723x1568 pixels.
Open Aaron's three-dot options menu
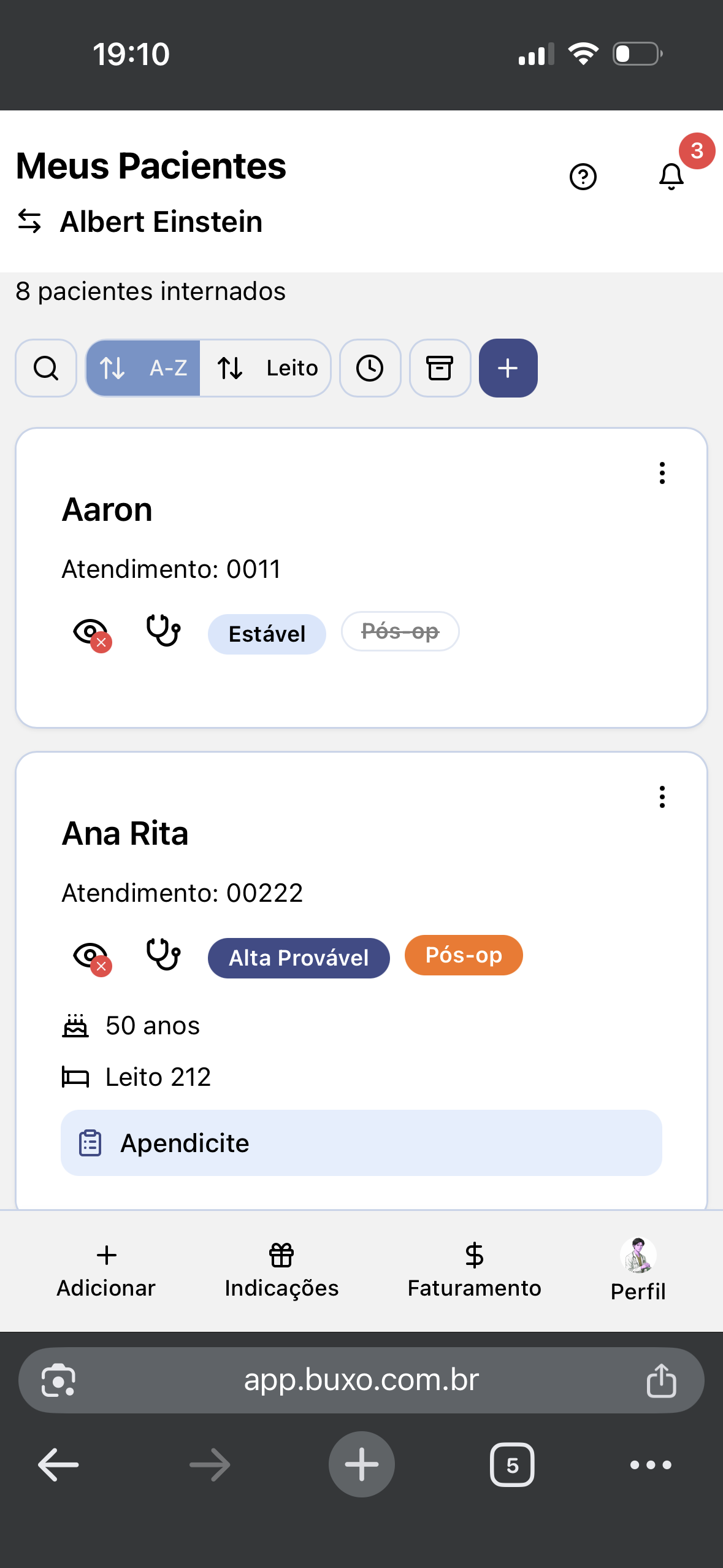[662, 473]
